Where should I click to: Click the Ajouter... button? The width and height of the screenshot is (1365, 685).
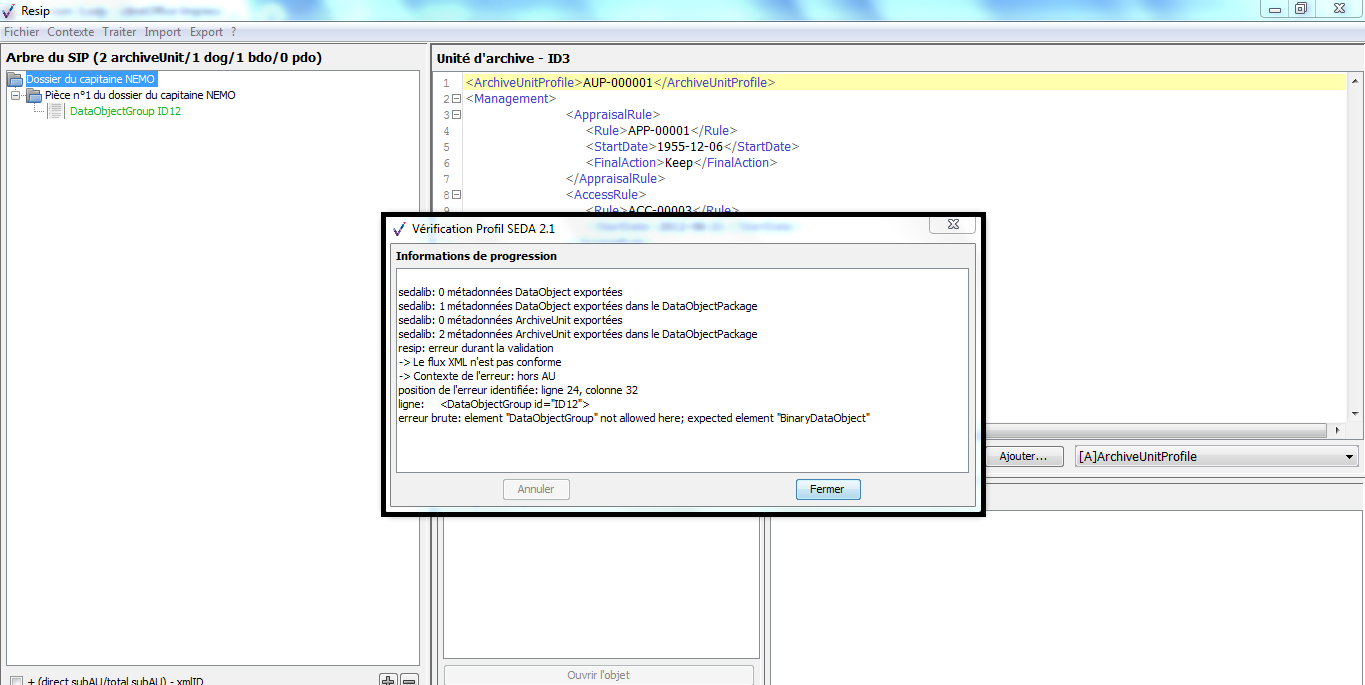(x=1023, y=456)
